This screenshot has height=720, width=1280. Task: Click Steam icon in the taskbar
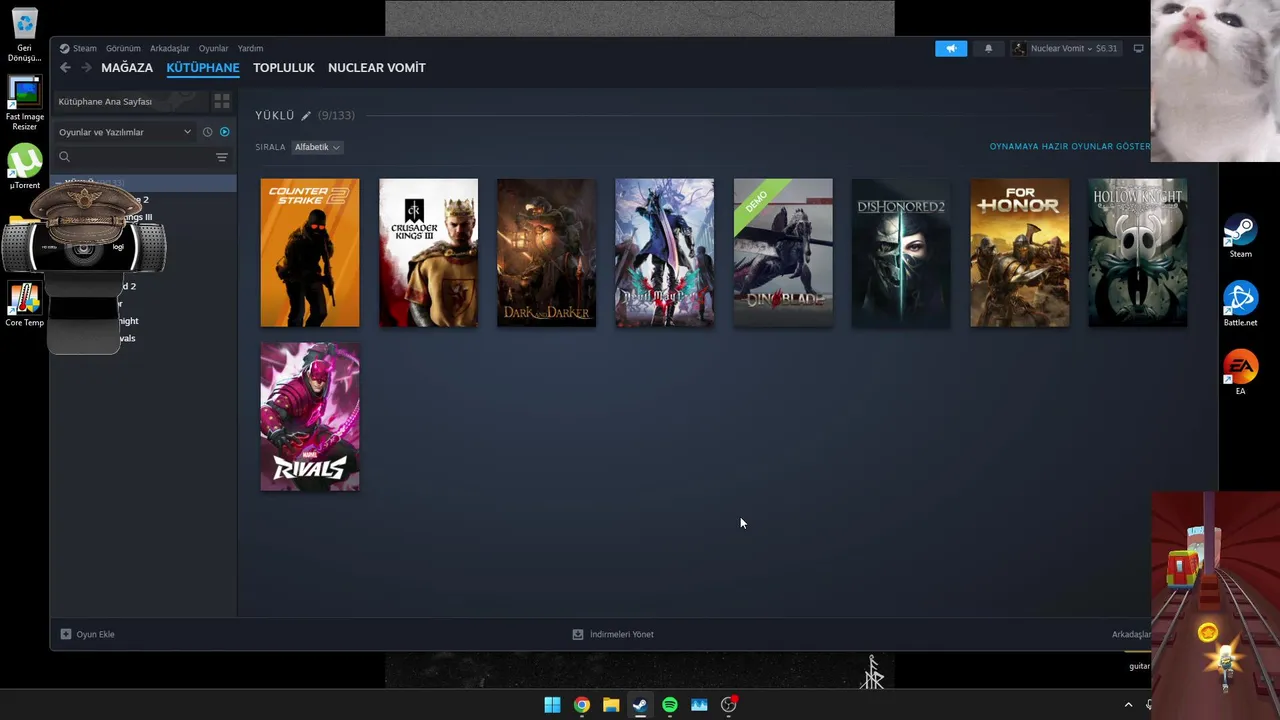640,705
